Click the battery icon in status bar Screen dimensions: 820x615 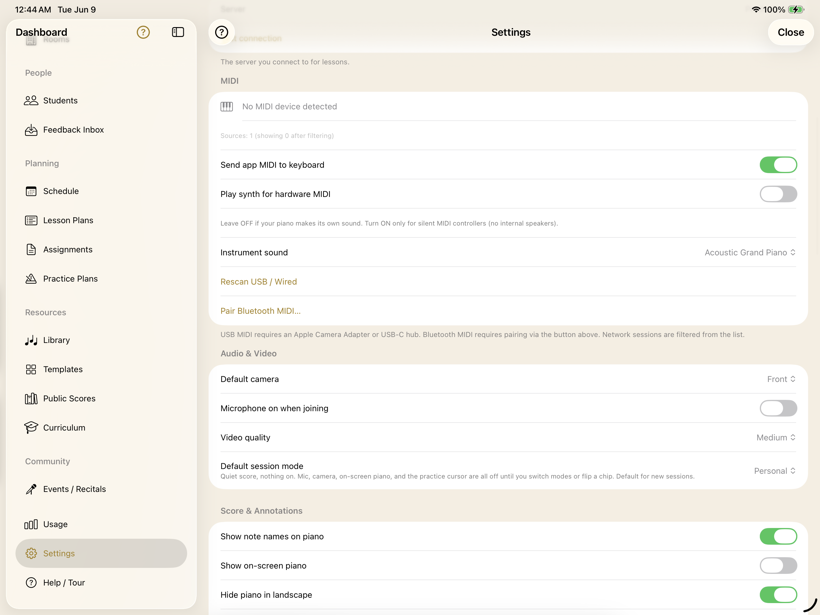pyautogui.click(x=796, y=9)
